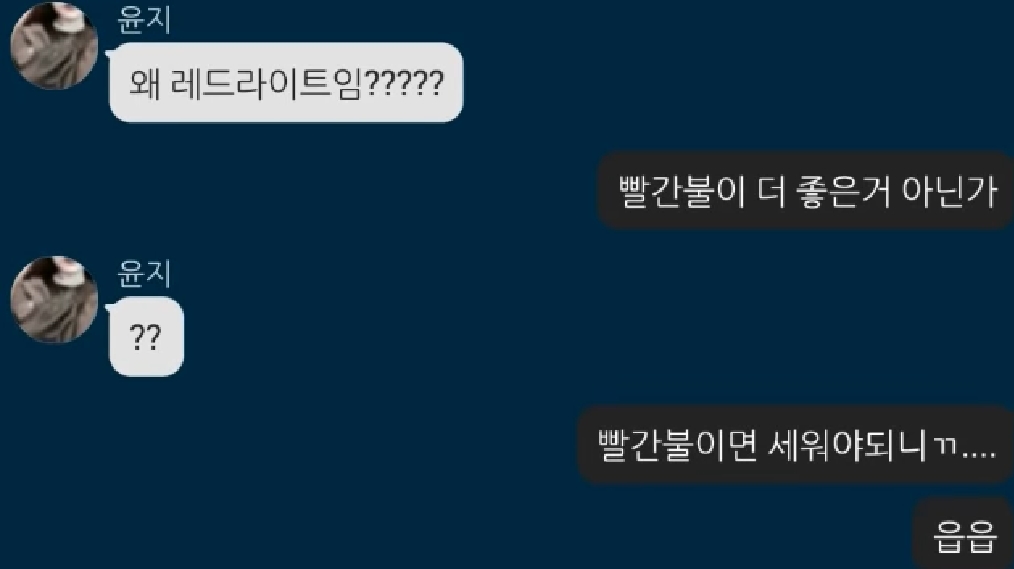Click the word 빨간불이면 in sent bubble
This screenshot has width=1014, height=569.
(677, 445)
